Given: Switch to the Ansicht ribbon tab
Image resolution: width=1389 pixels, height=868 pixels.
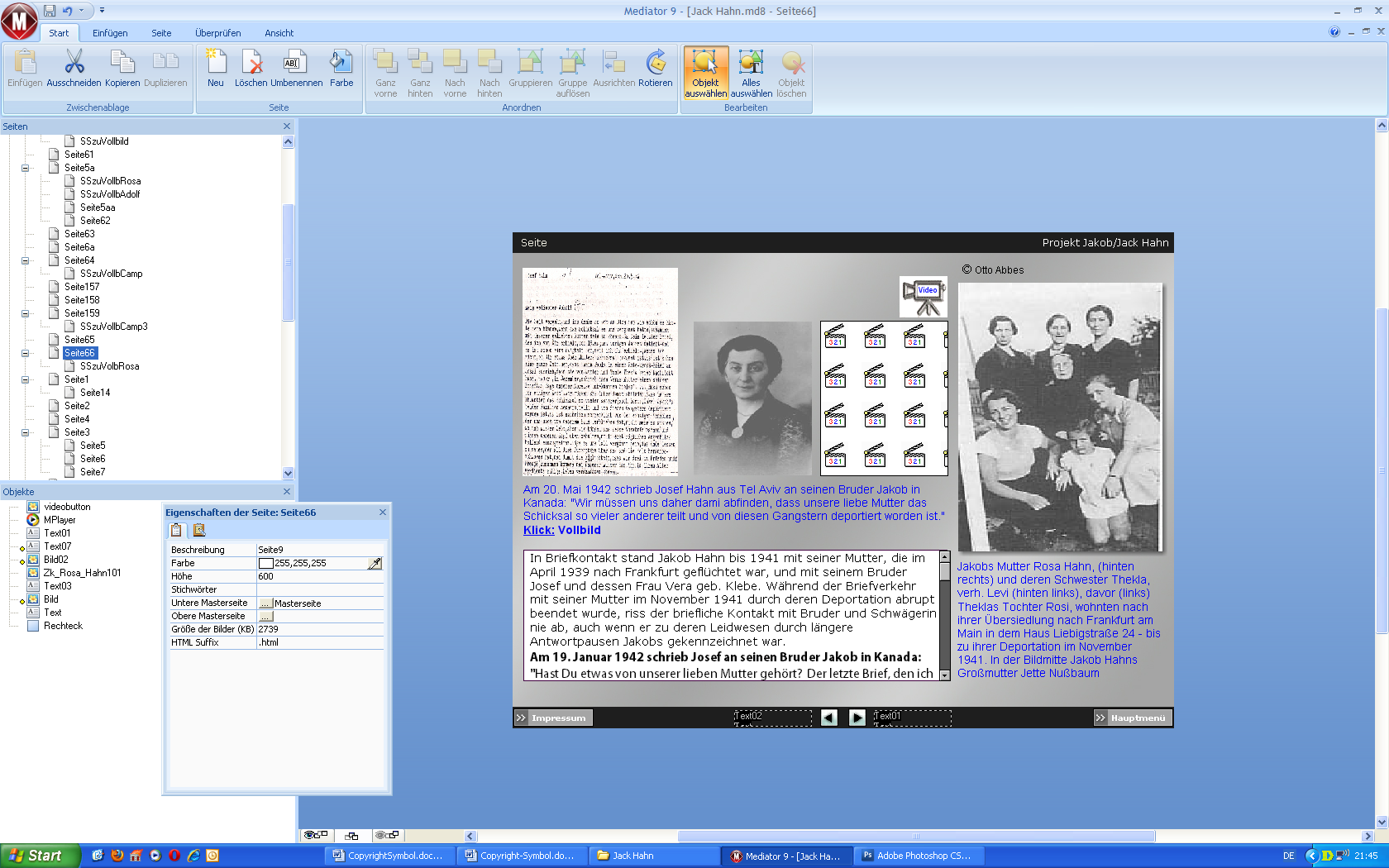Looking at the screenshot, I should pos(279,33).
